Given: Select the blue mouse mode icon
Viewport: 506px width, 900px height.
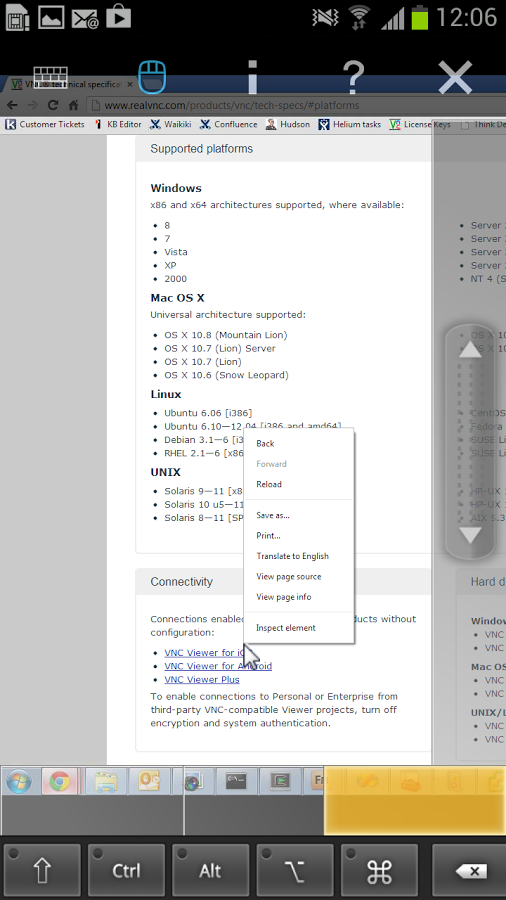Looking at the screenshot, I should coord(152,77).
